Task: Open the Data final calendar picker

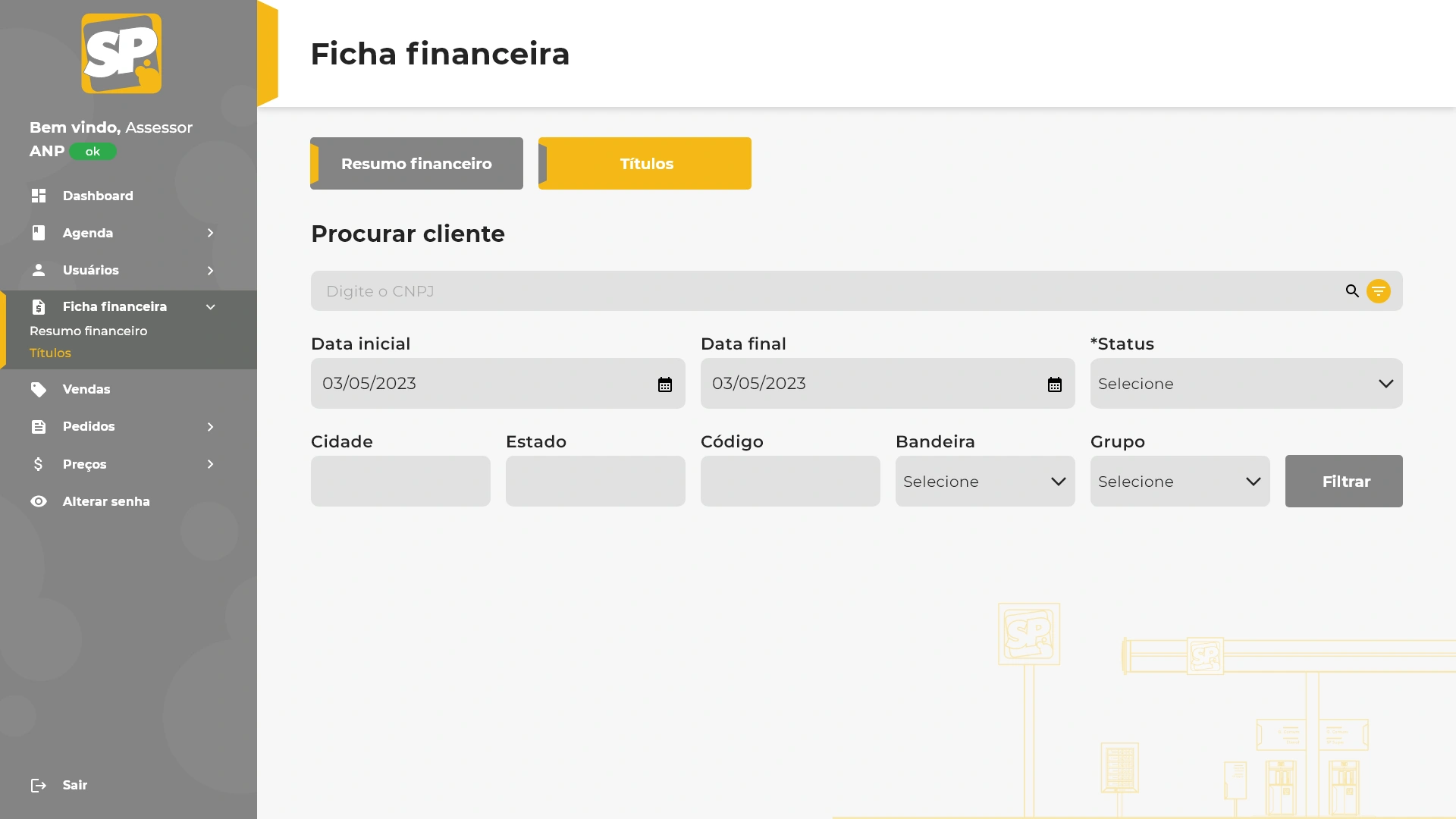Action: point(1054,384)
